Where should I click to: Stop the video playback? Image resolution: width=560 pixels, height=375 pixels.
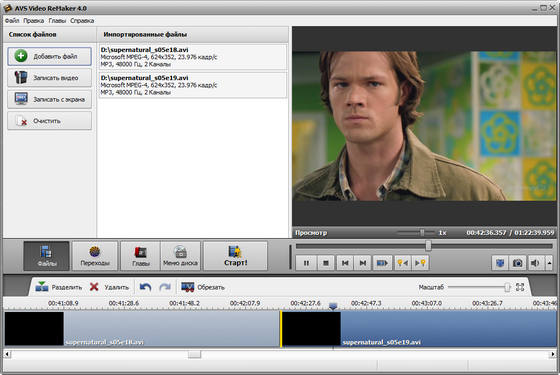[x=326, y=263]
